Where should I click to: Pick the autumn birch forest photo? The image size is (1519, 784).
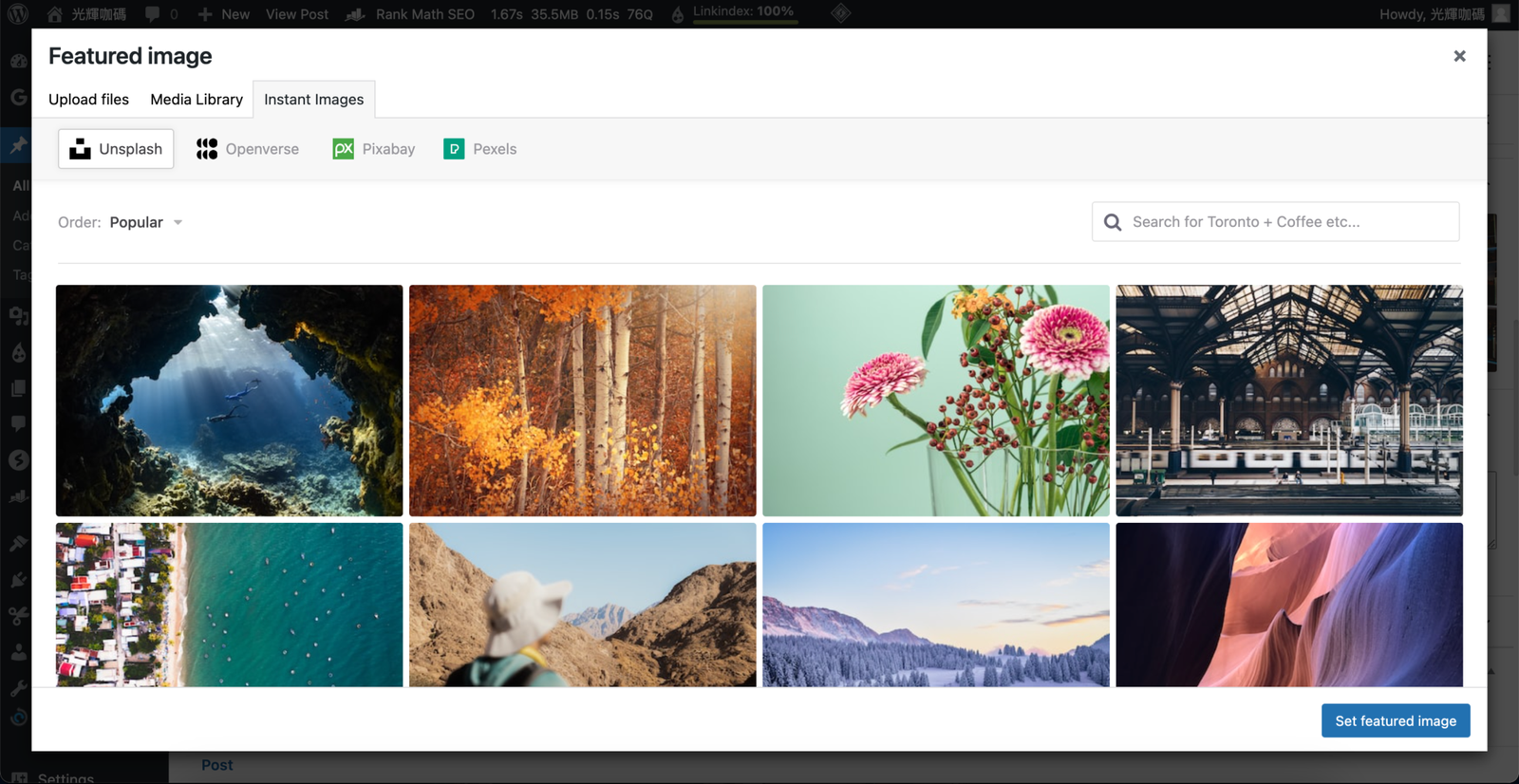tap(582, 401)
